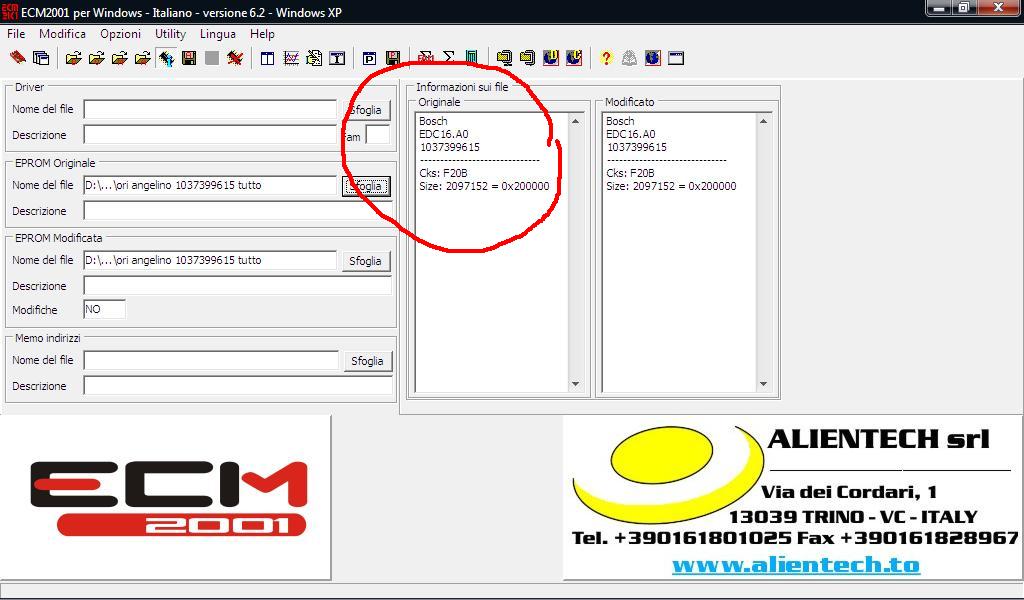Click the Fam input box
The width and height of the screenshot is (1024, 600).
377,135
